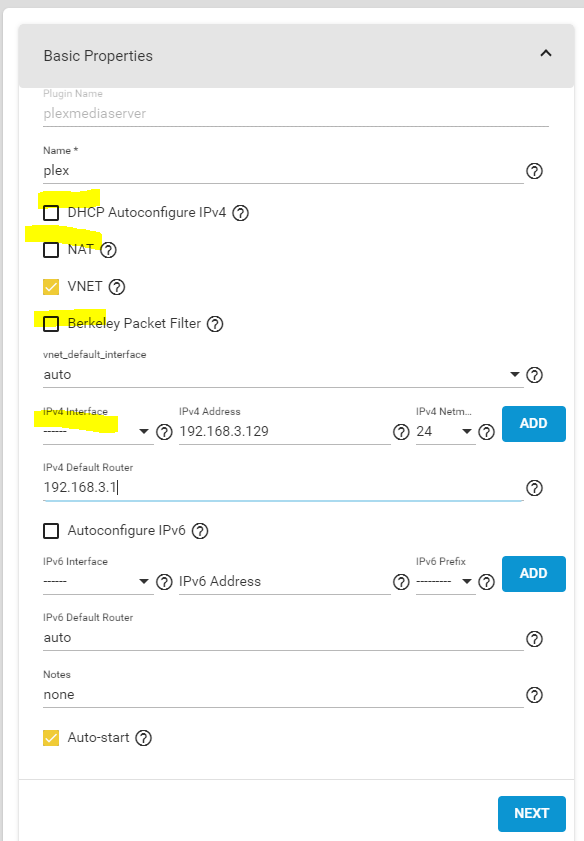Click the NEXT button
Image resolution: width=584 pixels, height=841 pixels.
pyautogui.click(x=531, y=814)
